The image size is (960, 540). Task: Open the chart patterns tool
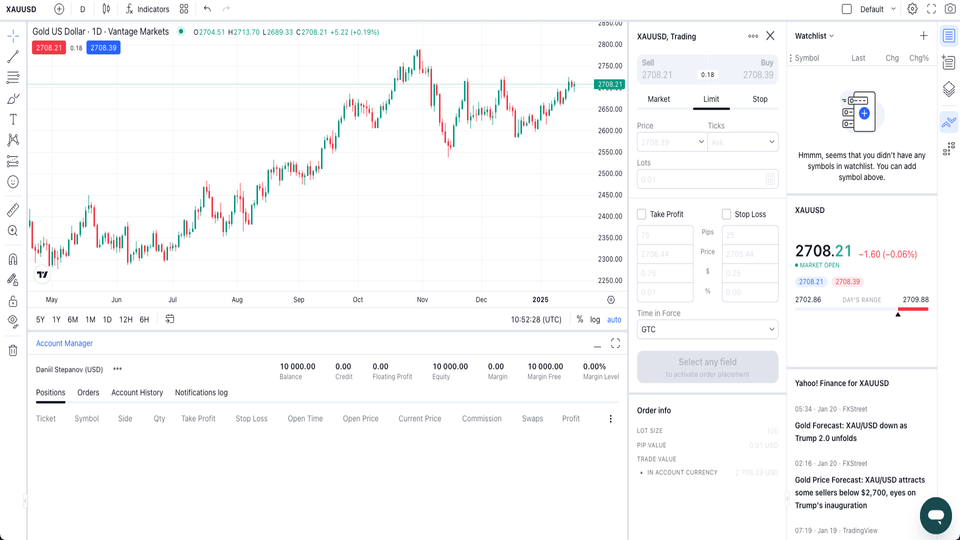click(x=13, y=140)
